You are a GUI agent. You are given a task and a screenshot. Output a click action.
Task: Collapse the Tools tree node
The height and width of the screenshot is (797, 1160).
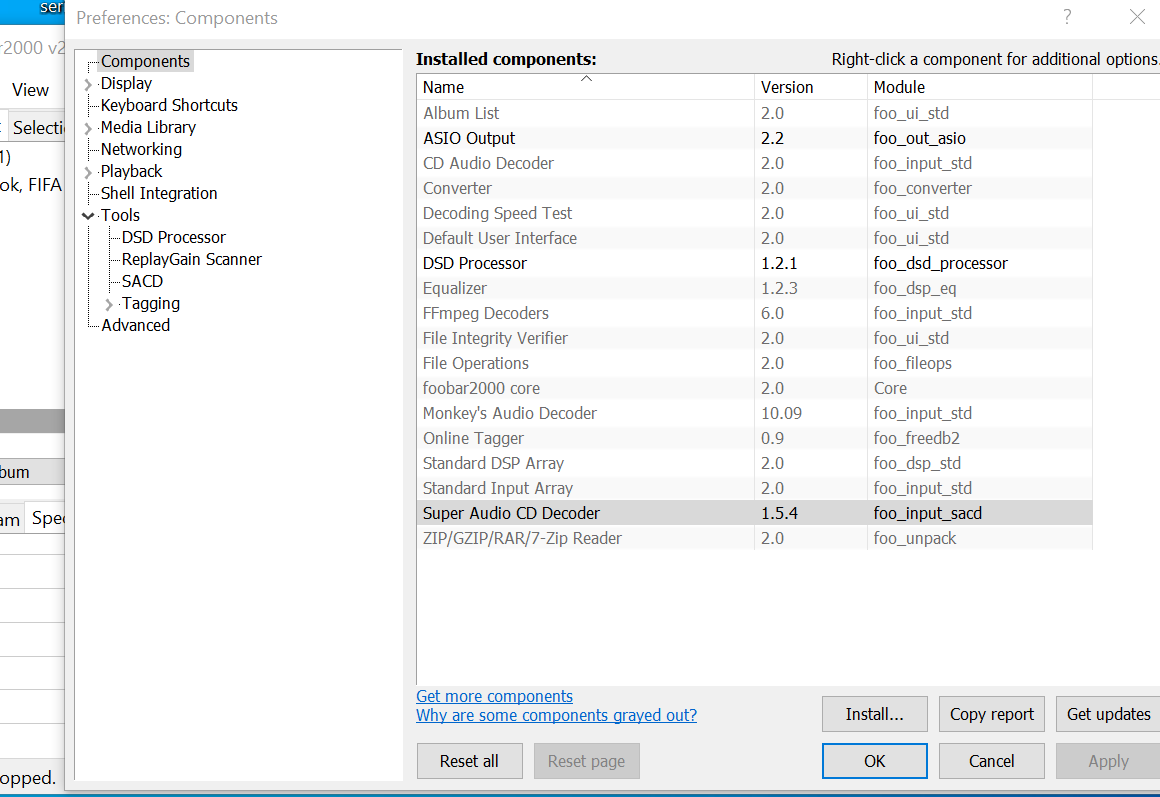[x=89, y=216]
